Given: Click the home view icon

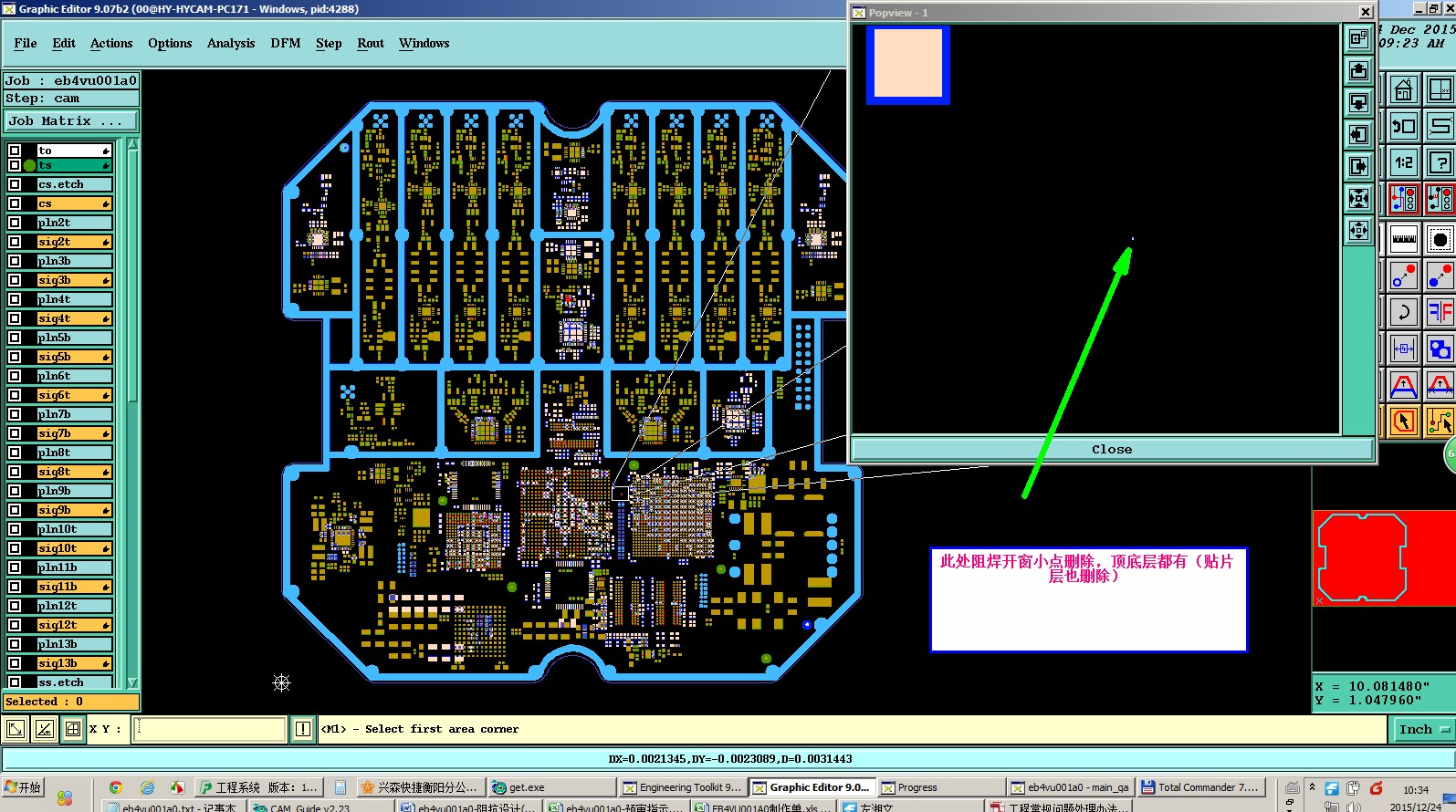Looking at the screenshot, I should pyautogui.click(x=1403, y=89).
